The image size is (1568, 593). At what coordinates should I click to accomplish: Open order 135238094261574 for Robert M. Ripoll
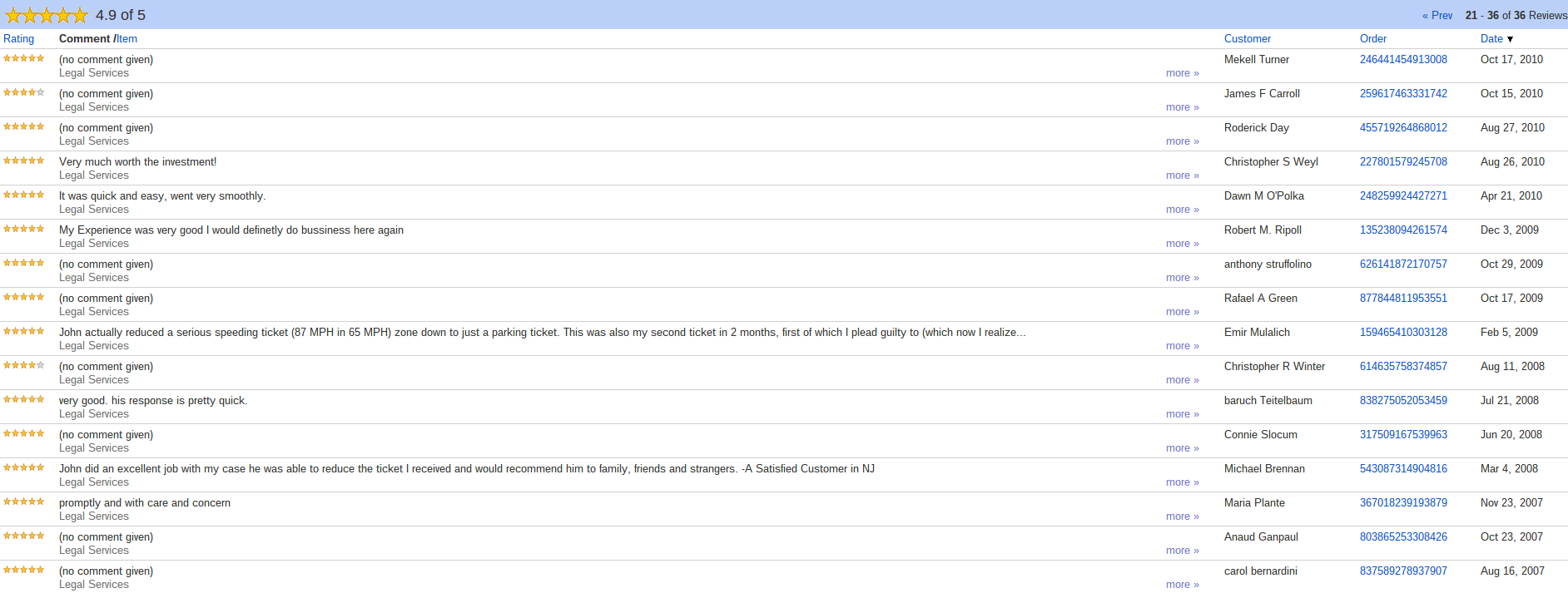point(1403,230)
